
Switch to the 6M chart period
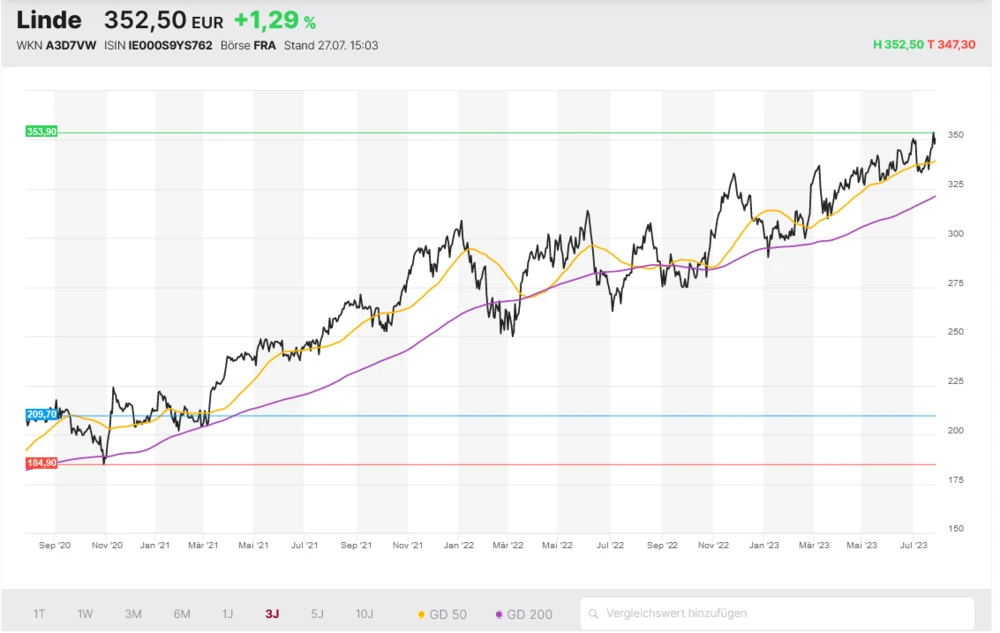coord(181,614)
